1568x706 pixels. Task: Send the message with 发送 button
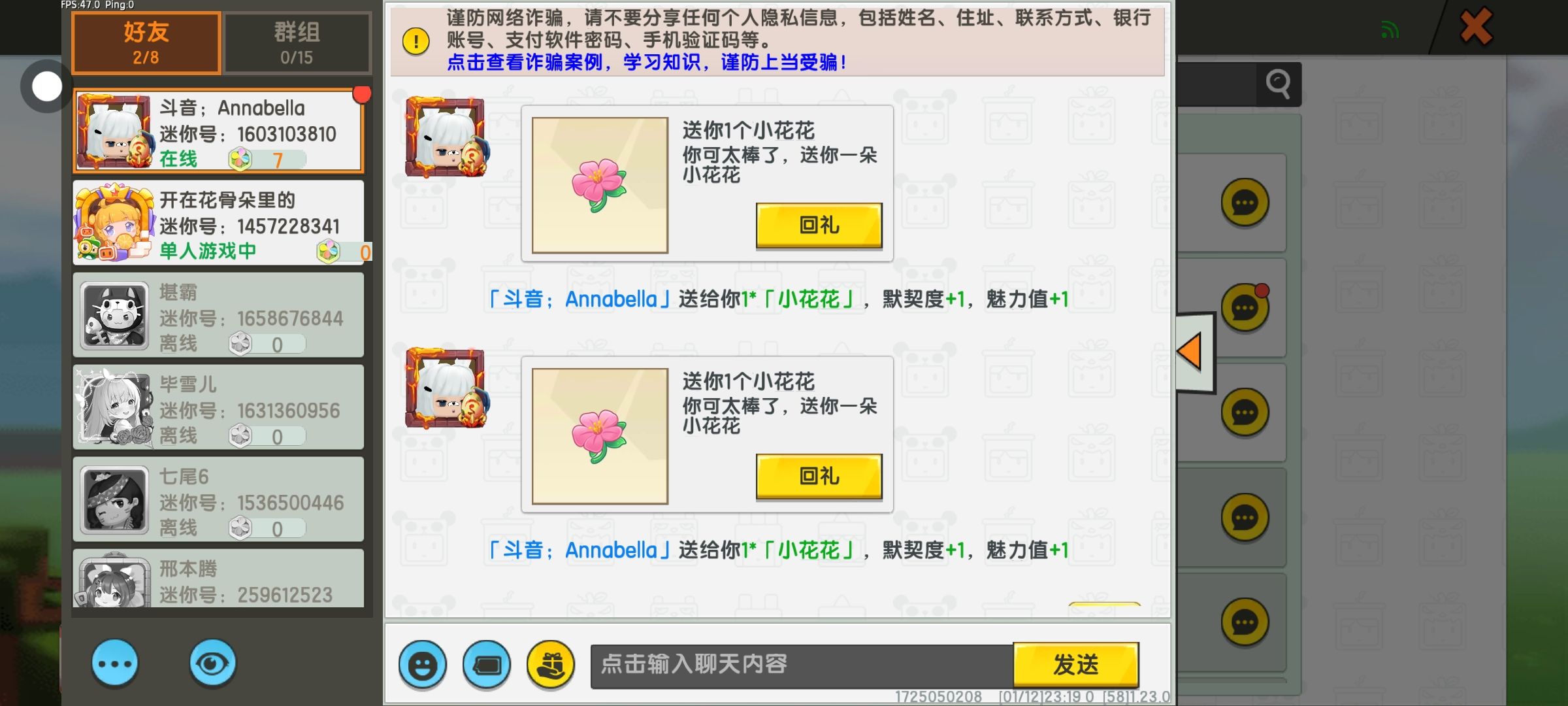tap(1076, 665)
